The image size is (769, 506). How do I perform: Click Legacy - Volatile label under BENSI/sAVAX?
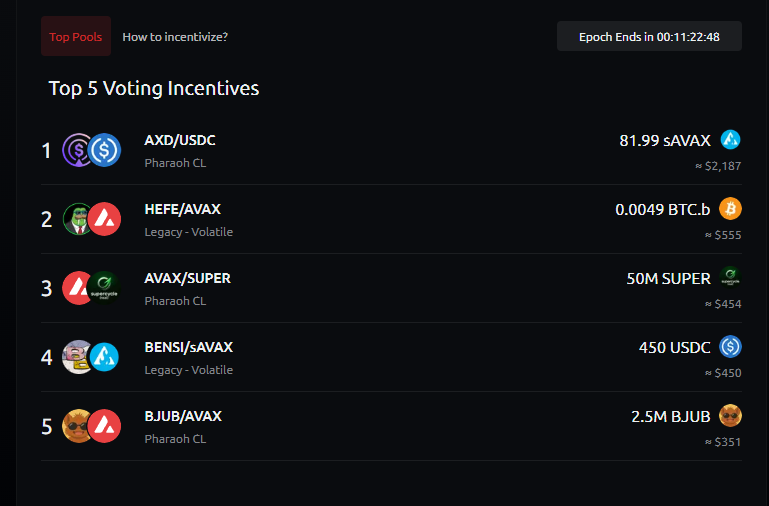189,370
